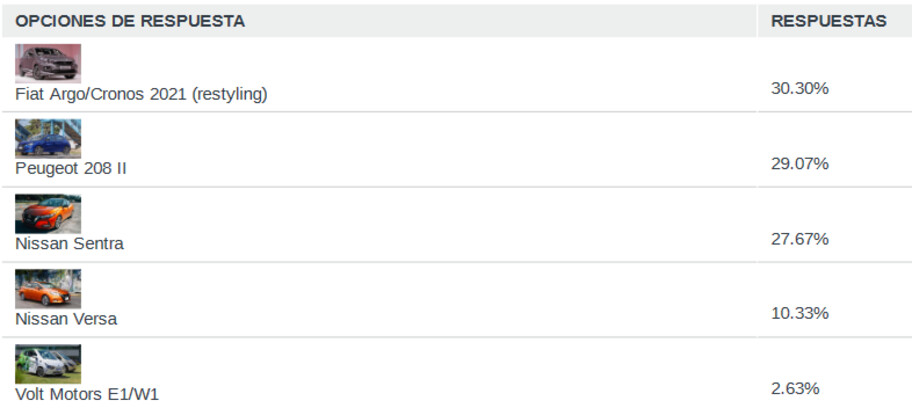This screenshot has height=408, width=912.
Task: Select the 2.63% response value
Action: click(795, 388)
